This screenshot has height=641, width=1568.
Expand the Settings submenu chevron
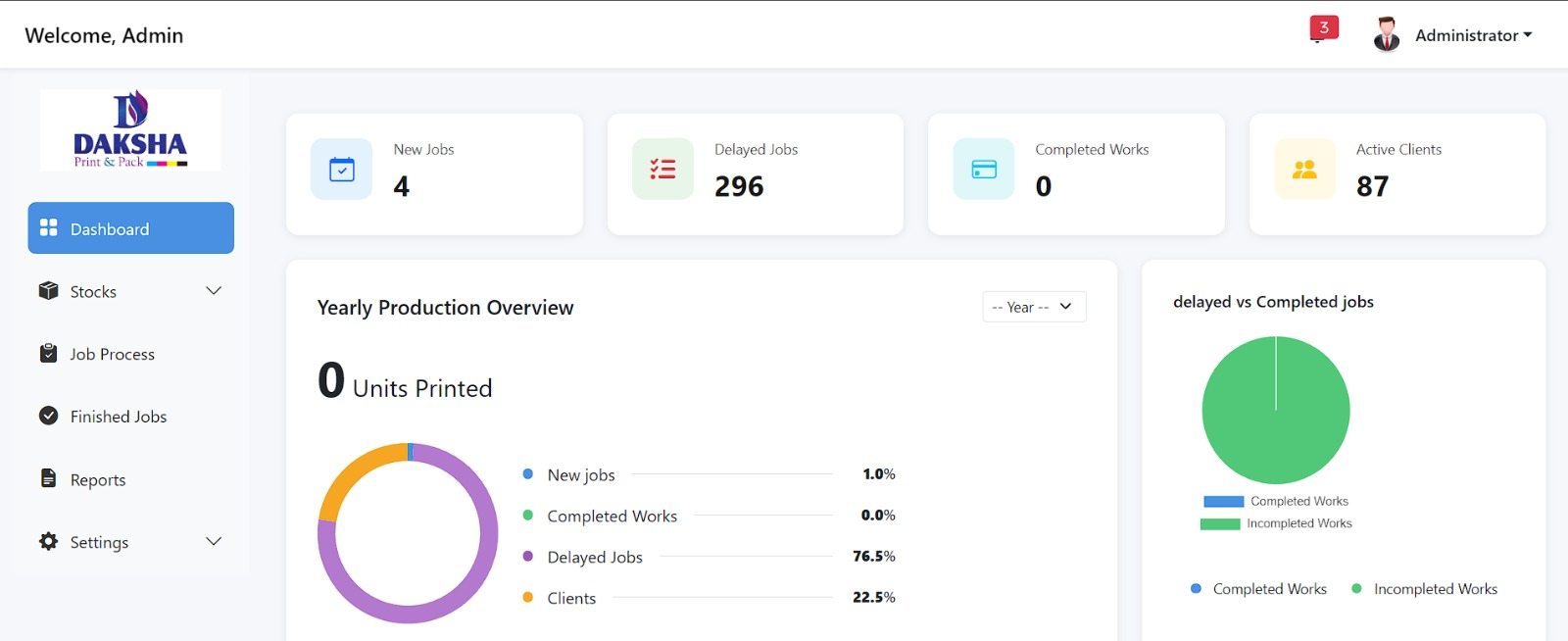tap(214, 541)
